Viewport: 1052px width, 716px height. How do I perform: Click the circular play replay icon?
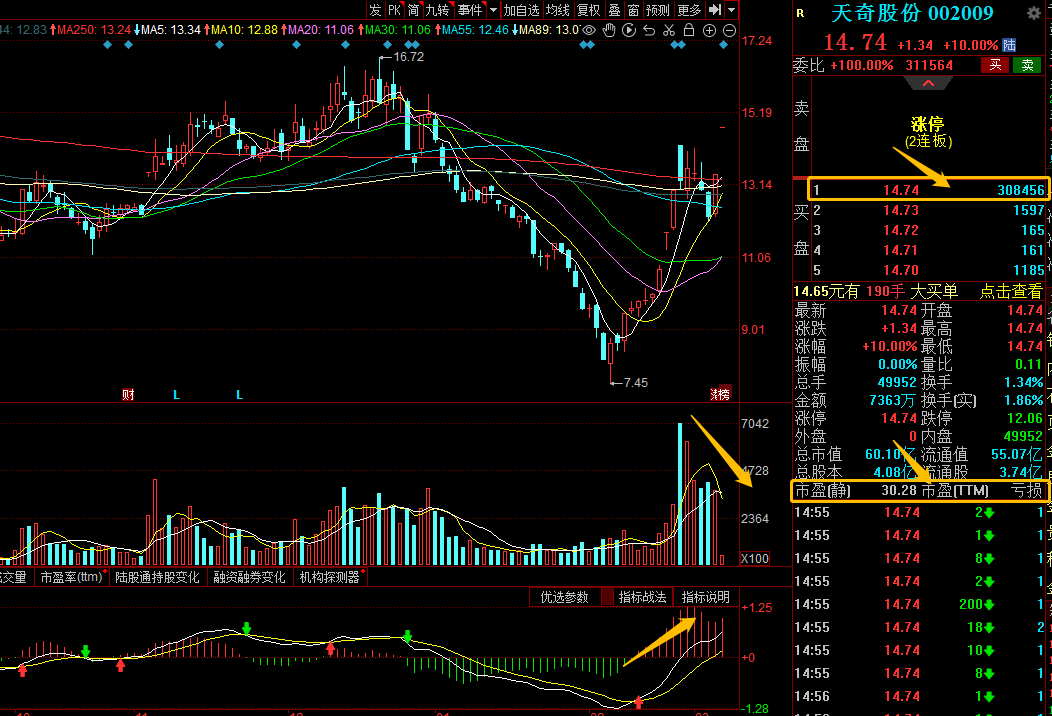629,30
